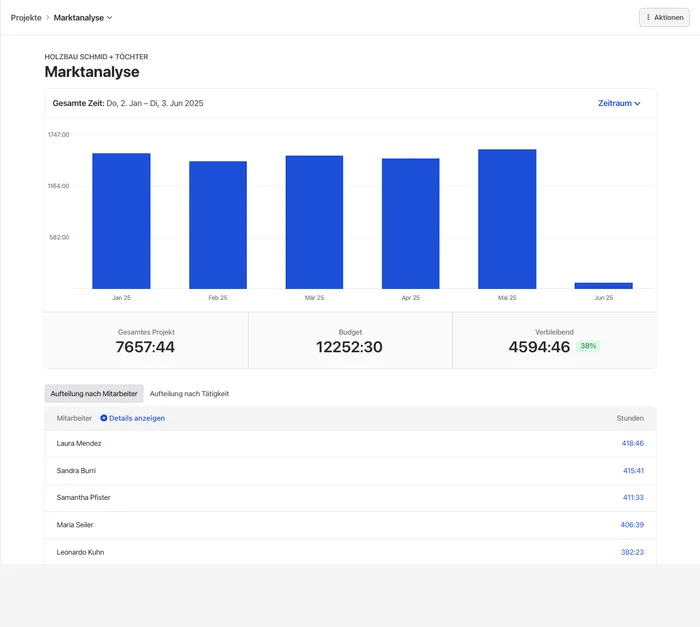Click the small Jun 25 bar
The width and height of the screenshot is (700, 627).
603,285
